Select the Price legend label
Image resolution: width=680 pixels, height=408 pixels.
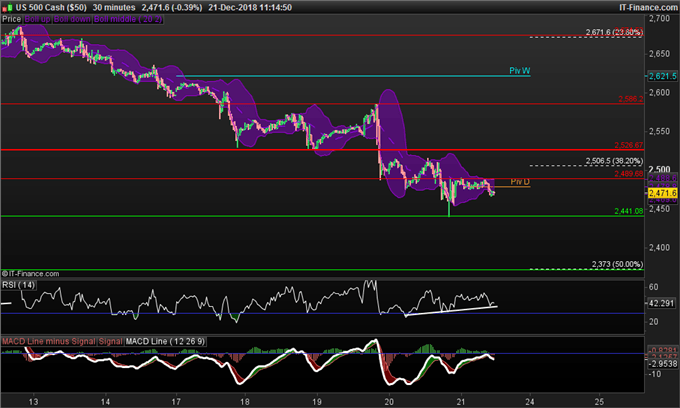point(11,20)
